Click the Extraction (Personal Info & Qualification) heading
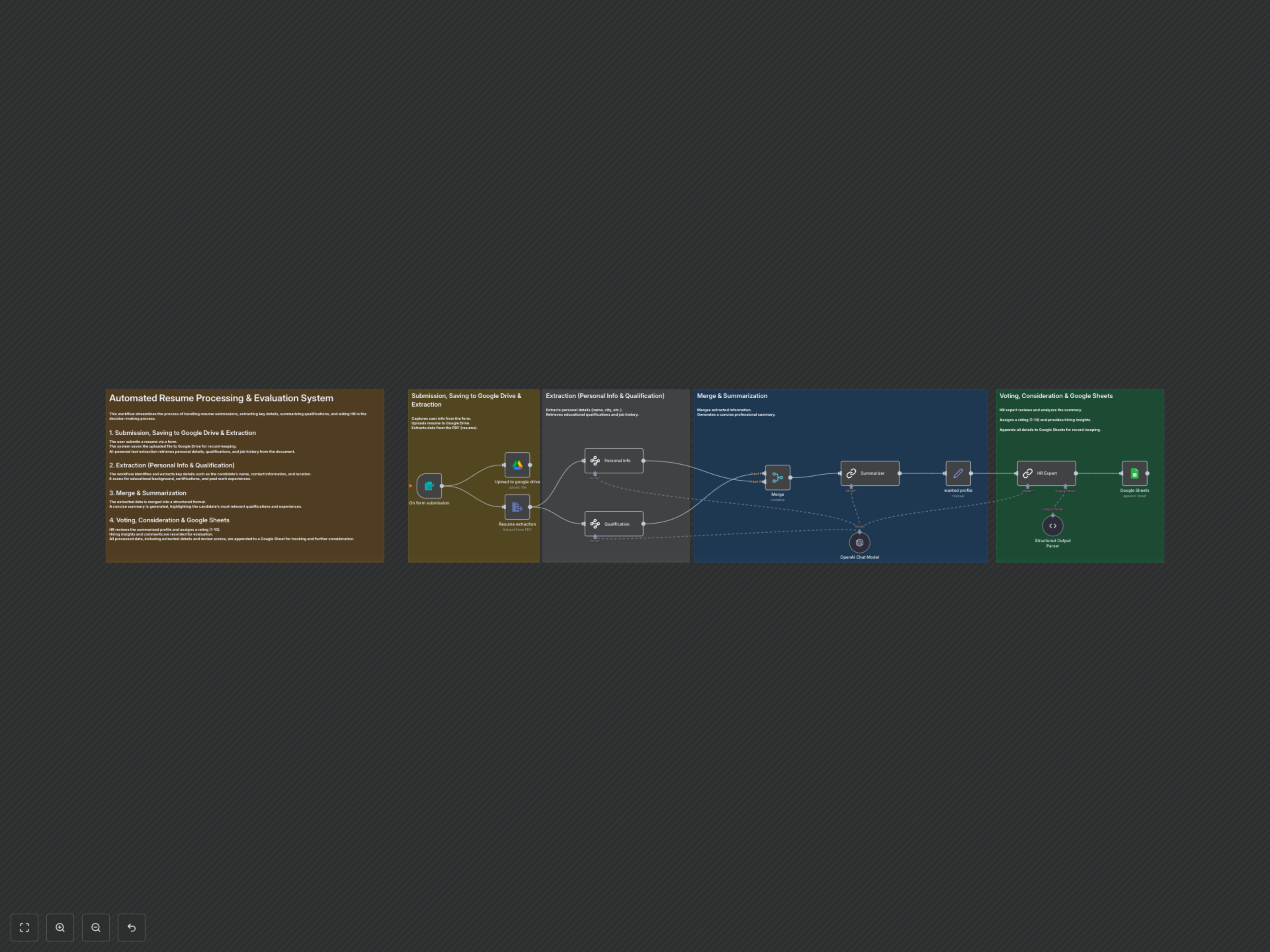The height and width of the screenshot is (952, 1270). (605, 396)
